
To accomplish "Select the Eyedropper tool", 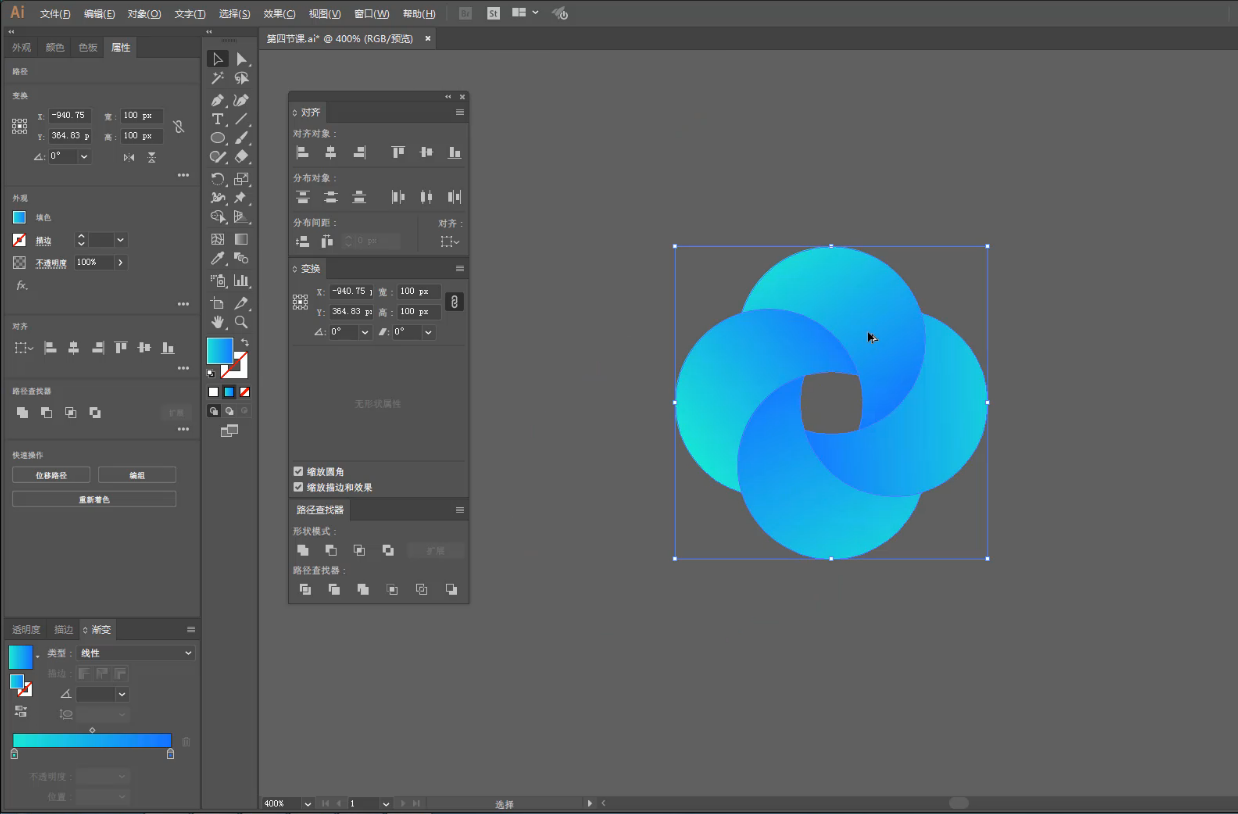I will [218, 259].
